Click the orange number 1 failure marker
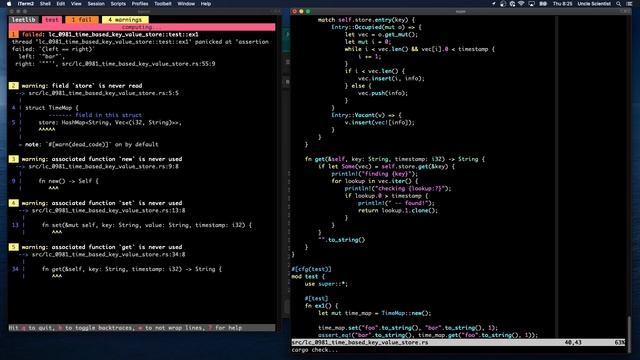This screenshot has height=360, width=640. coord(13,34)
